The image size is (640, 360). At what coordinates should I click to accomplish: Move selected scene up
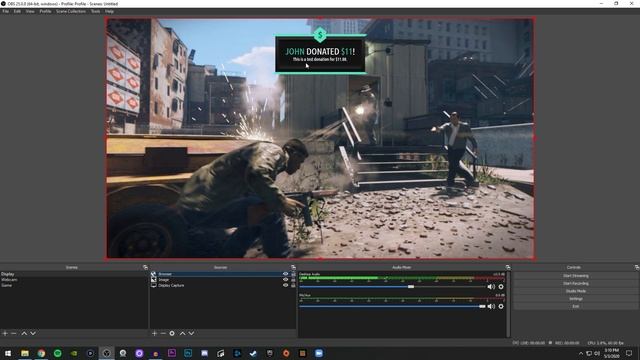(24, 333)
